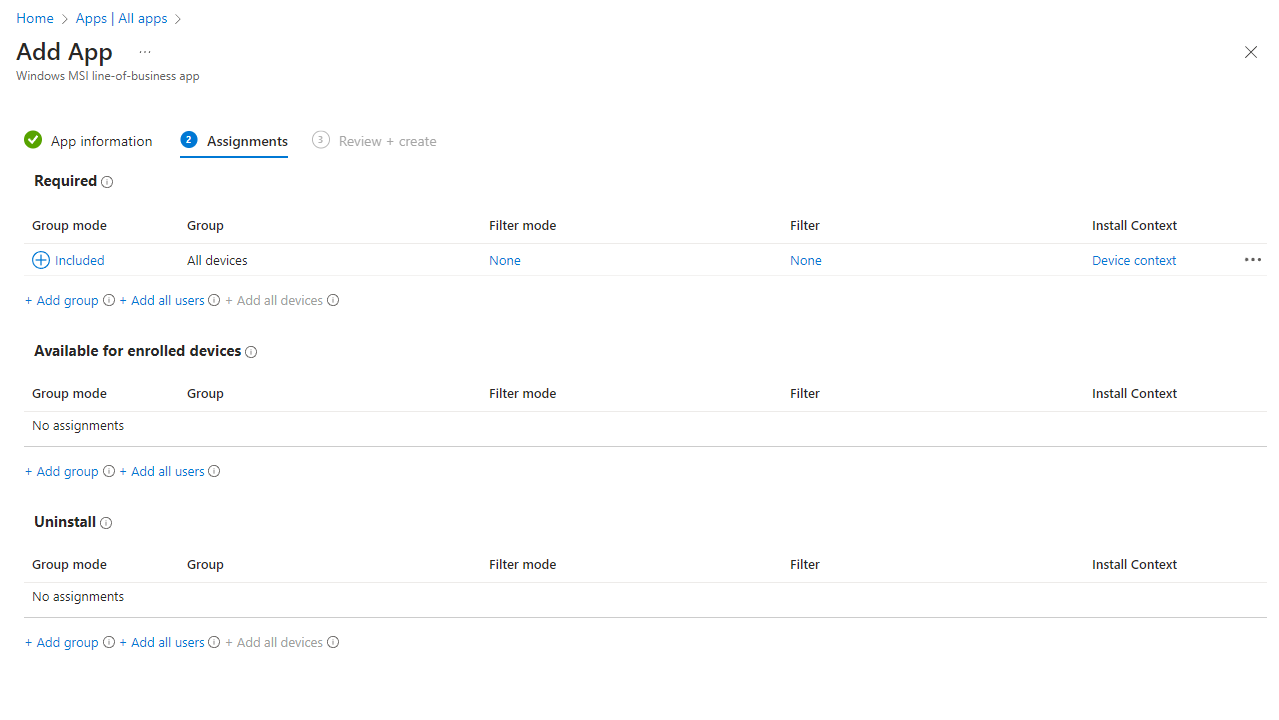Image resolution: width=1279 pixels, height=720 pixels.
Task: Open the All devices row more options menu
Action: click(x=1252, y=260)
